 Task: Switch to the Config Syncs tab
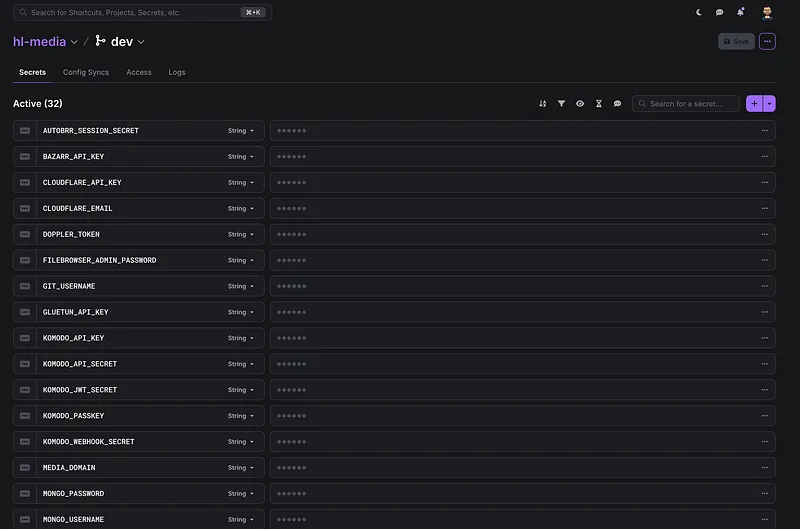[x=86, y=73]
